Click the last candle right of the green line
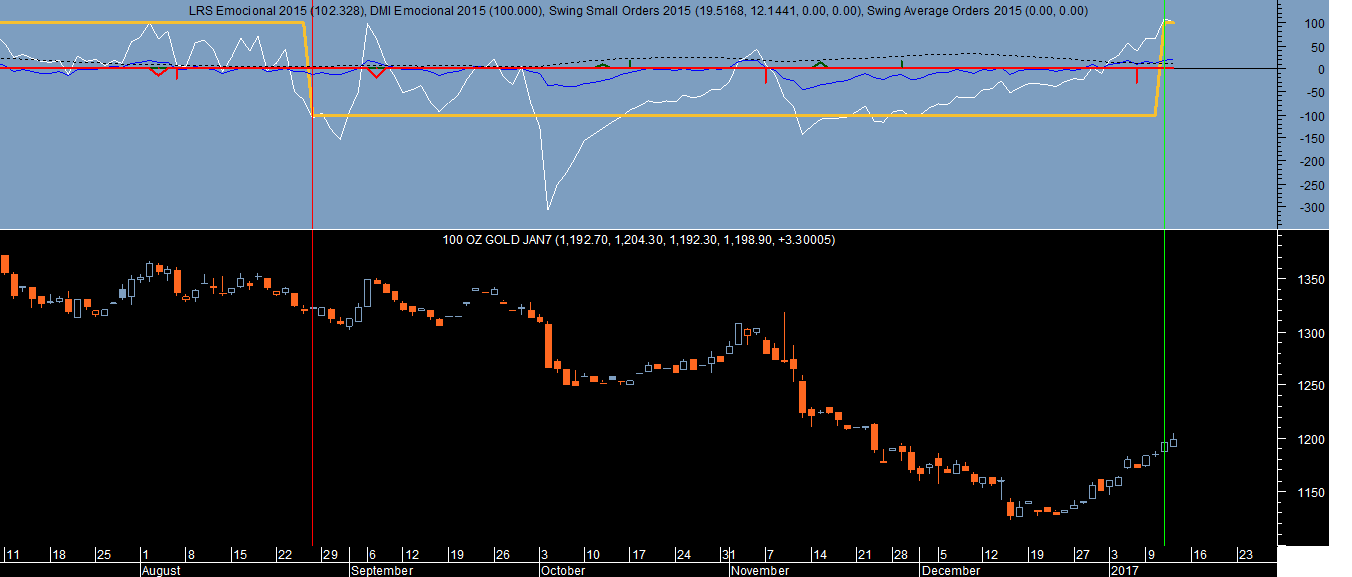This screenshot has height=577, width=1352. (x=1174, y=441)
